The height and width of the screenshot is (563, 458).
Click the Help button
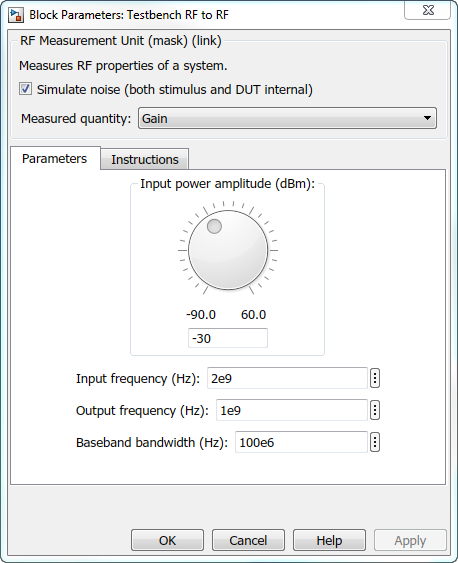pyautogui.click(x=329, y=540)
